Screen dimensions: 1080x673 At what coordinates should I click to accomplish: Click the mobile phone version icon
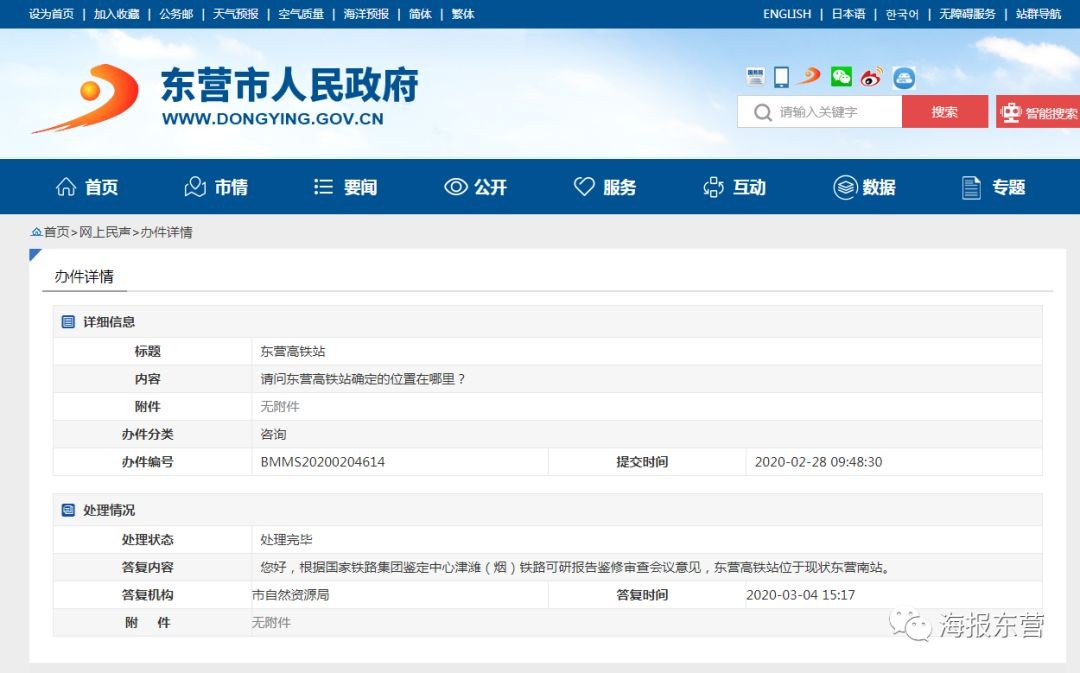click(x=782, y=77)
